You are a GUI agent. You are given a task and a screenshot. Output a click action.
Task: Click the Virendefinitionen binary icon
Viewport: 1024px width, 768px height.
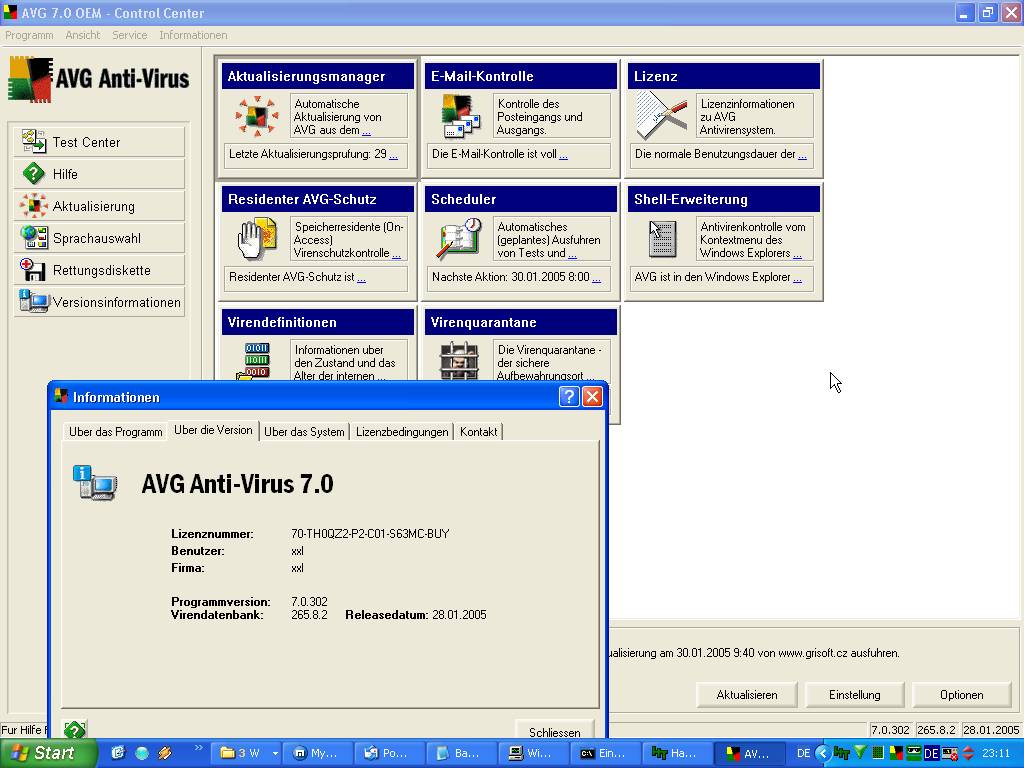[255, 360]
